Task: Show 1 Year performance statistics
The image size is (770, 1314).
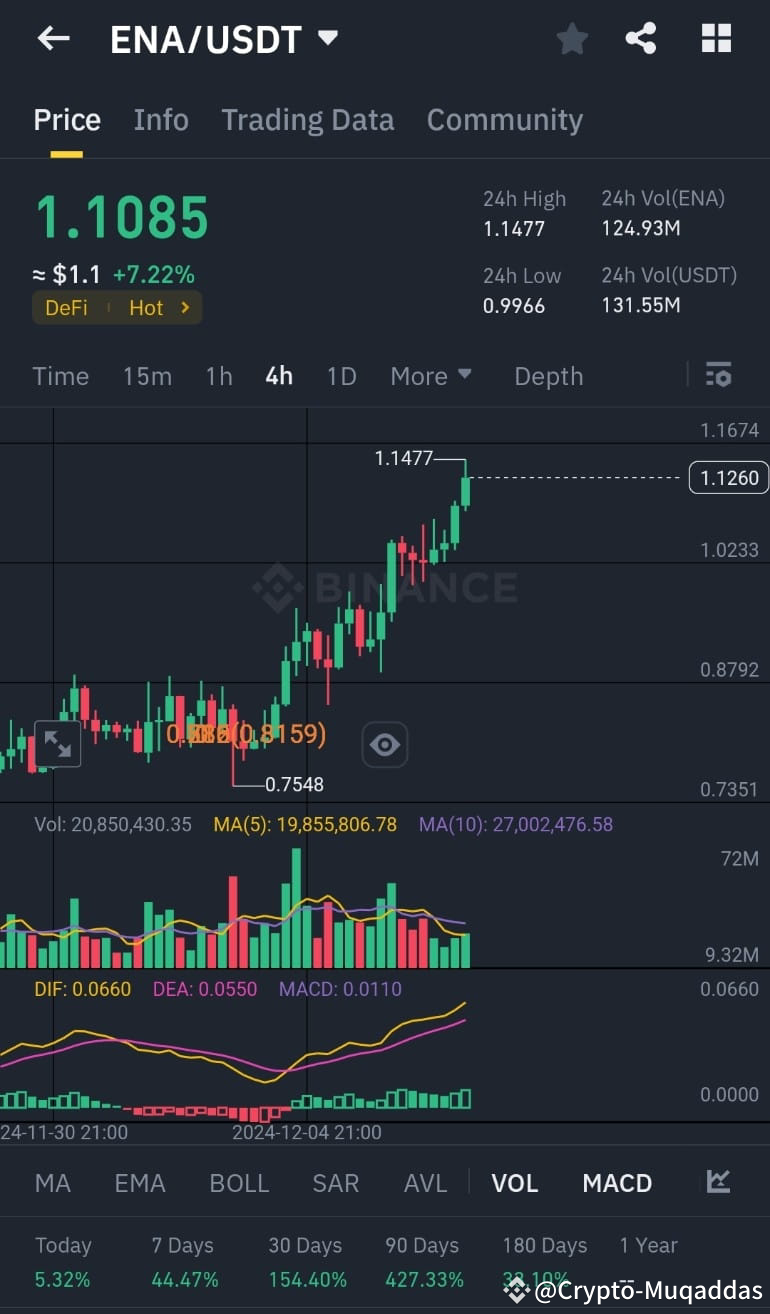Action: [648, 1245]
